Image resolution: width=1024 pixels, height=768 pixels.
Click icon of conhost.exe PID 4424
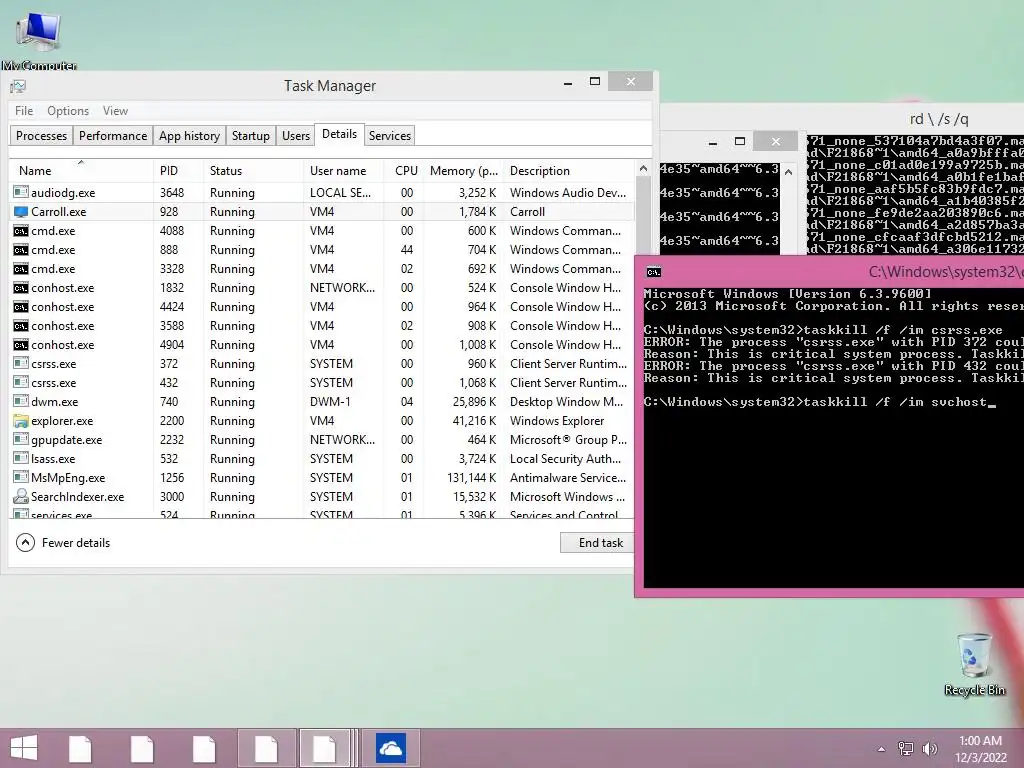pyautogui.click(x=21, y=306)
